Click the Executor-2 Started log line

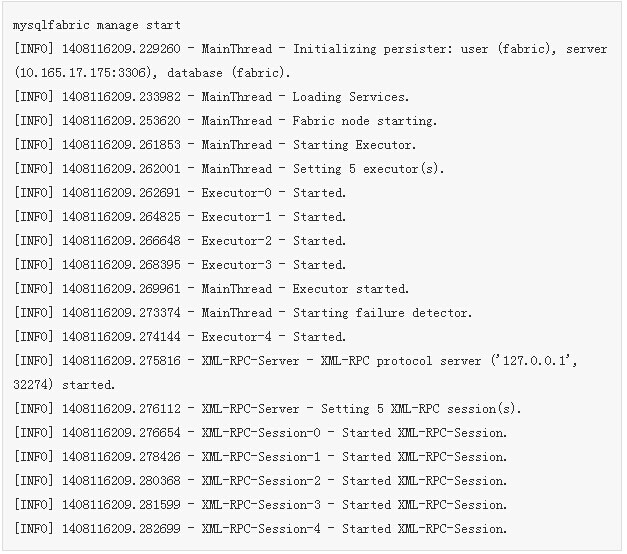pyautogui.click(x=180, y=241)
